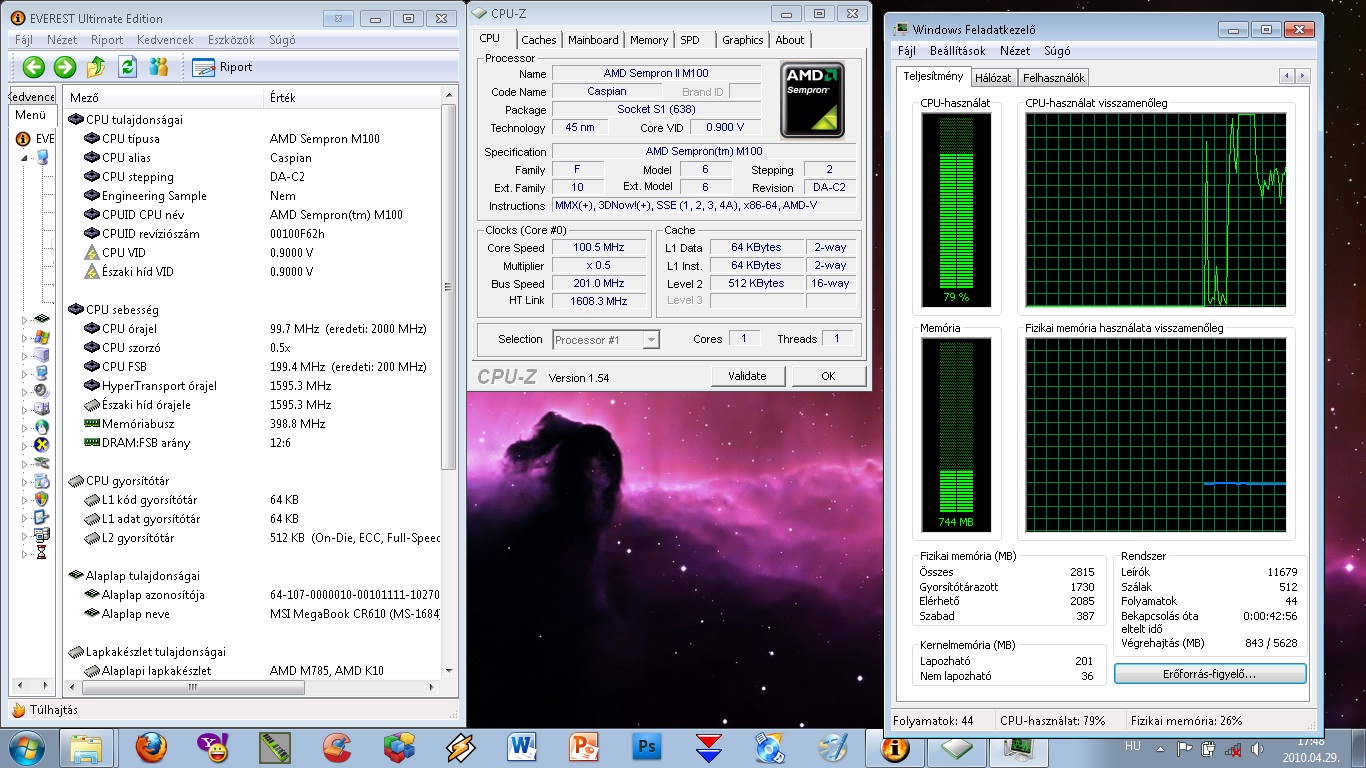Switch to Mainboard tab in CPU-Z
Screen dimensions: 1366x768
point(593,40)
